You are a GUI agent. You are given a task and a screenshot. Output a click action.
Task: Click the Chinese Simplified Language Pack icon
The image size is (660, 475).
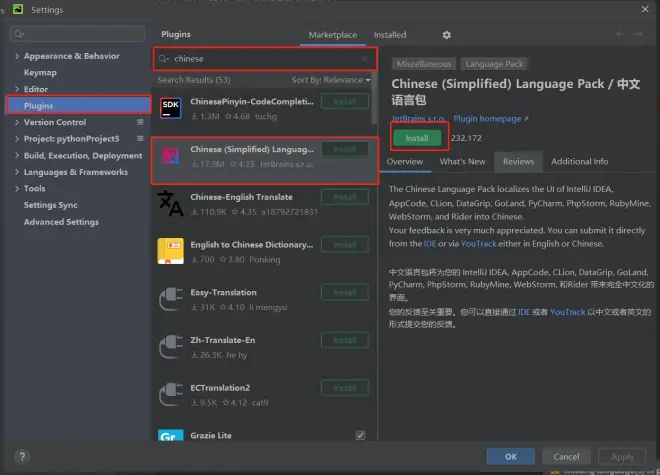[x=170, y=156]
